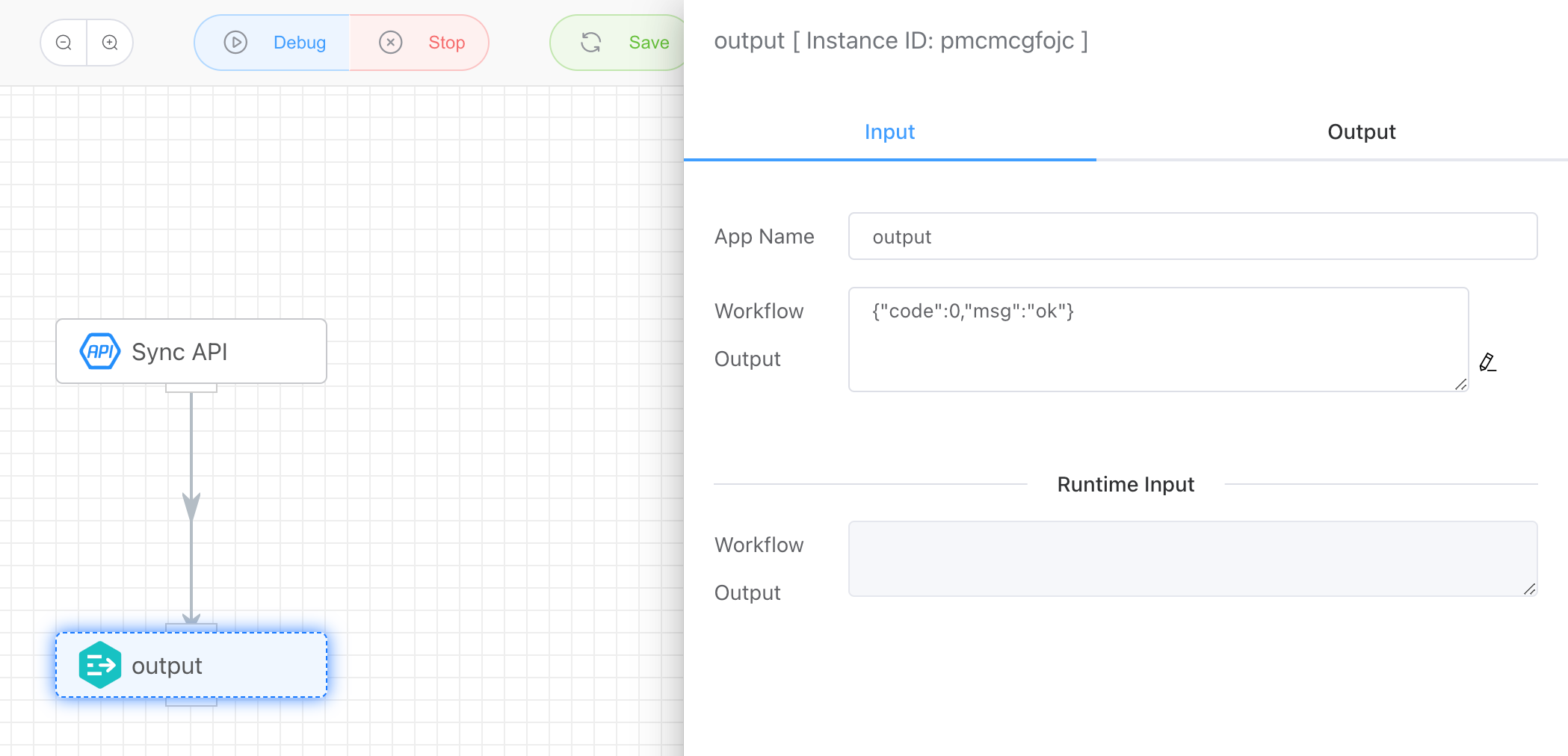Grab the resize handle of Workflow Output textarea

[x=1460, y=384]
